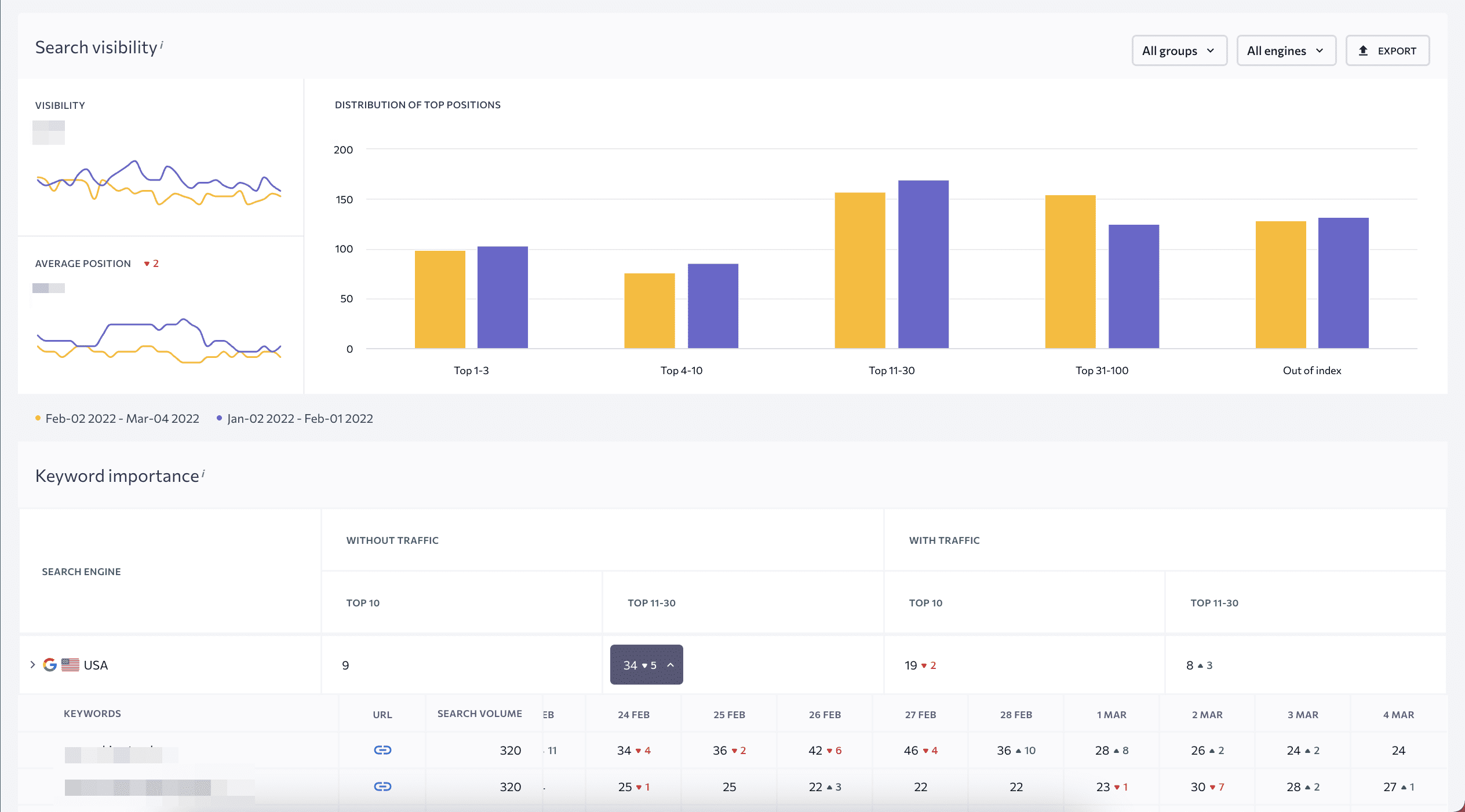Click the 25 FEB column header
The image size is (1465, 812).
(729, 715)
